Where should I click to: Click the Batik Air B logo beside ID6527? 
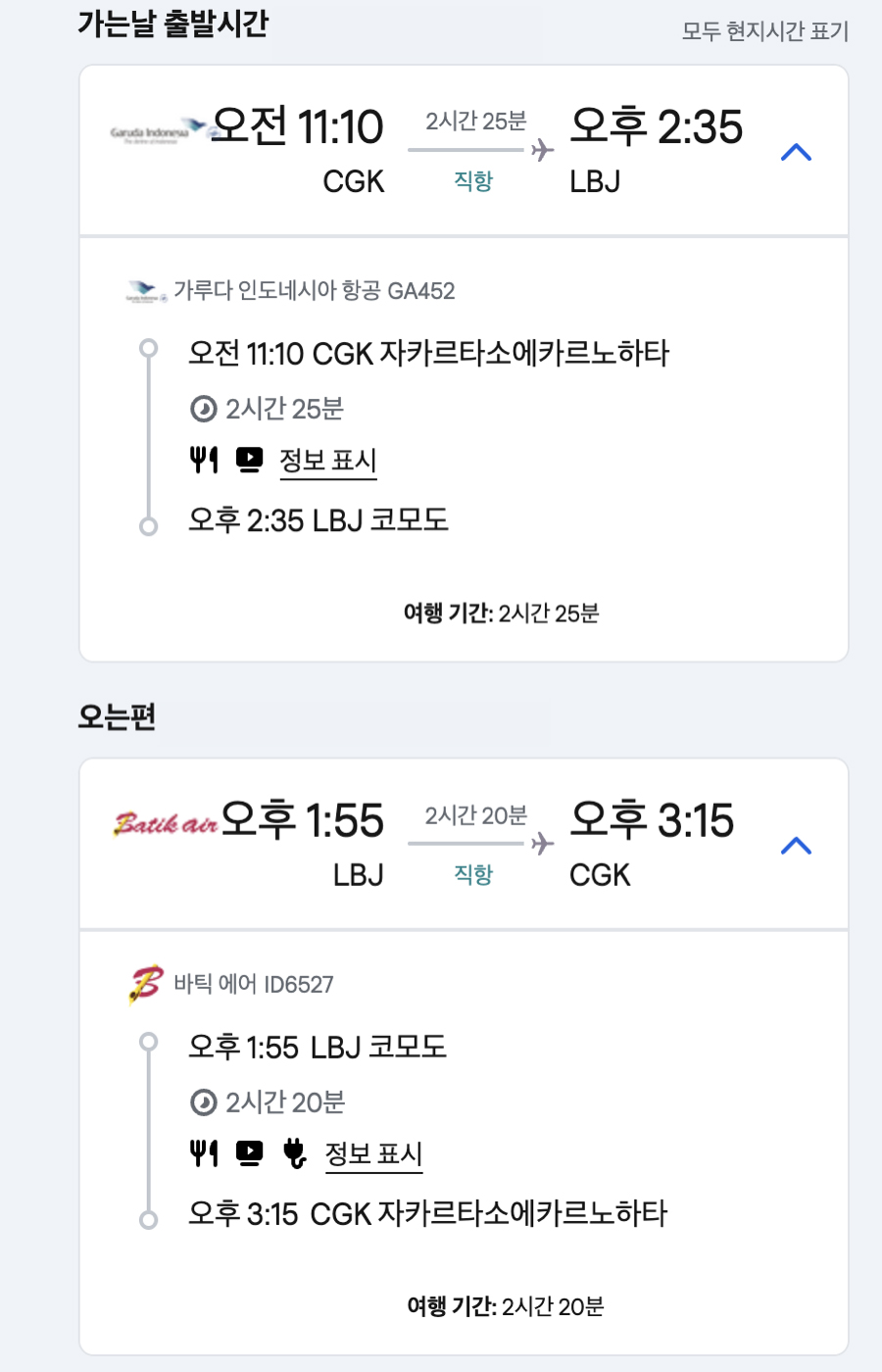coord(146,984)
